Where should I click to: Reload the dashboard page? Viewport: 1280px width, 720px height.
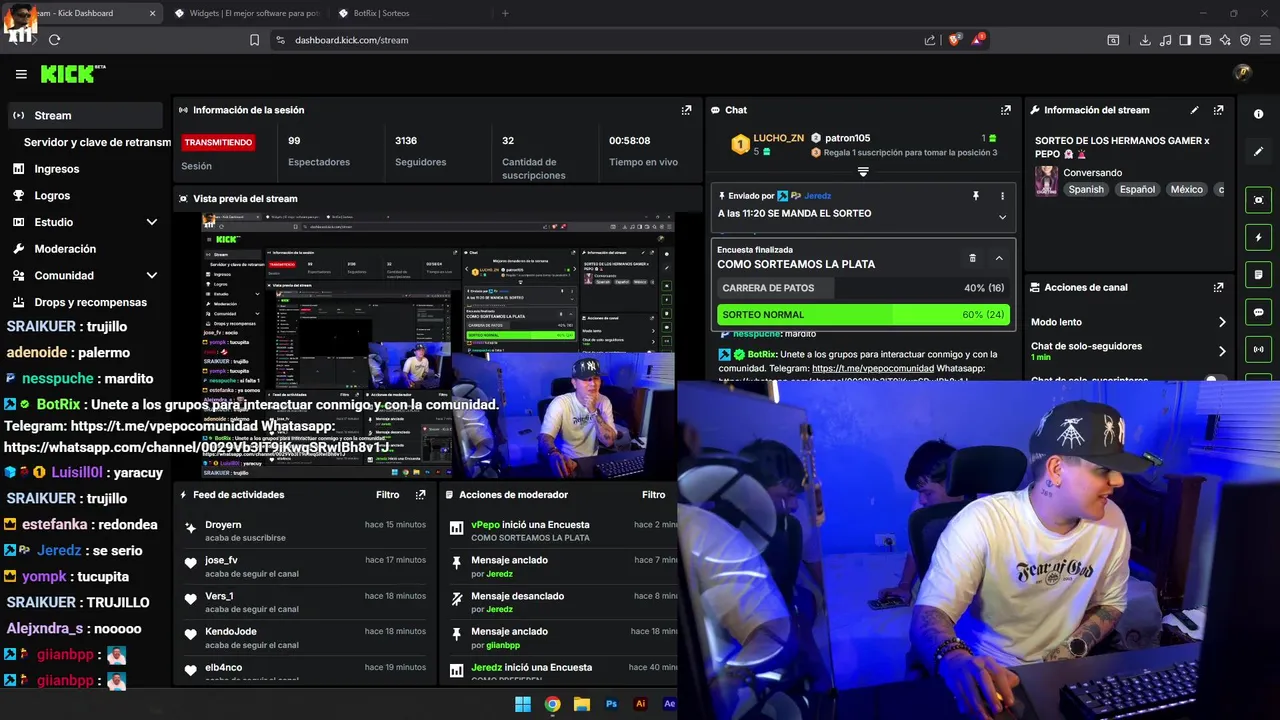(x=54, y=40)
